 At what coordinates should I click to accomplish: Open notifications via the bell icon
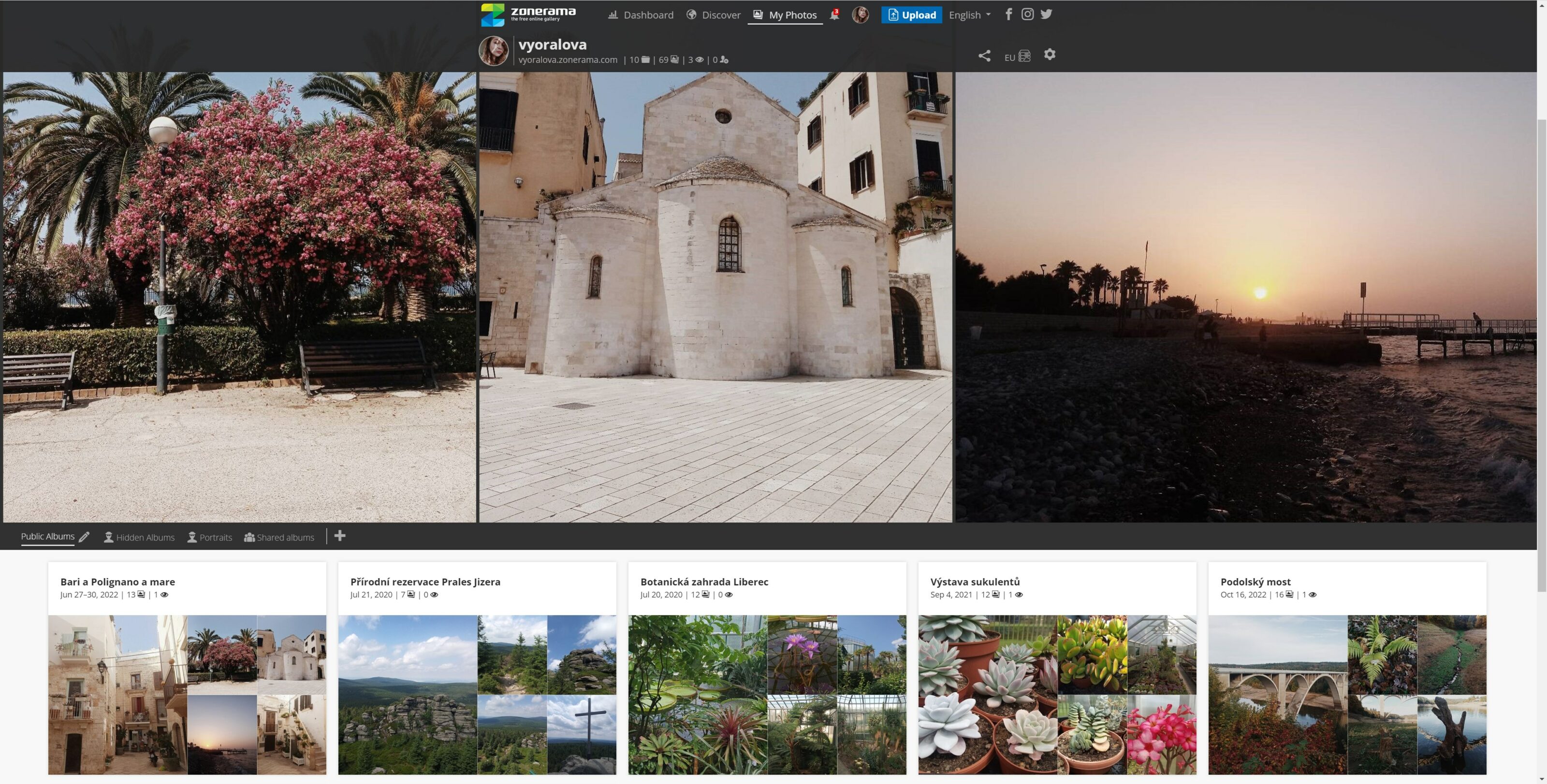834,15
